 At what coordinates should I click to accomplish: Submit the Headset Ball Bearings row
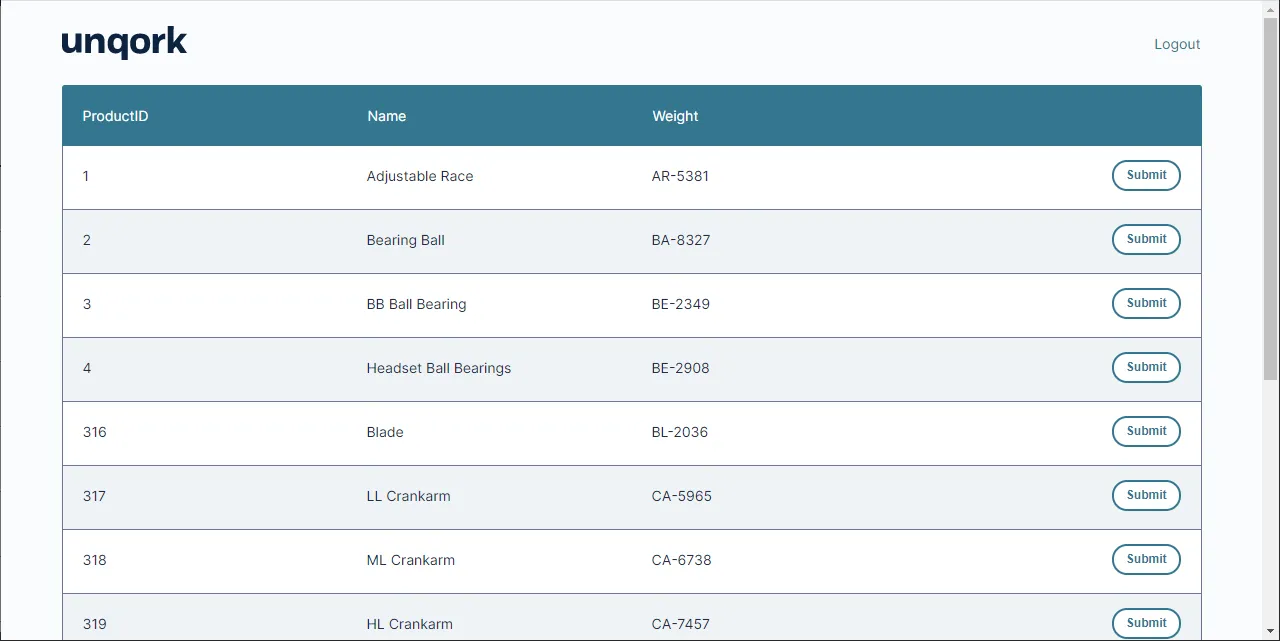click(x=1145, y=367)
